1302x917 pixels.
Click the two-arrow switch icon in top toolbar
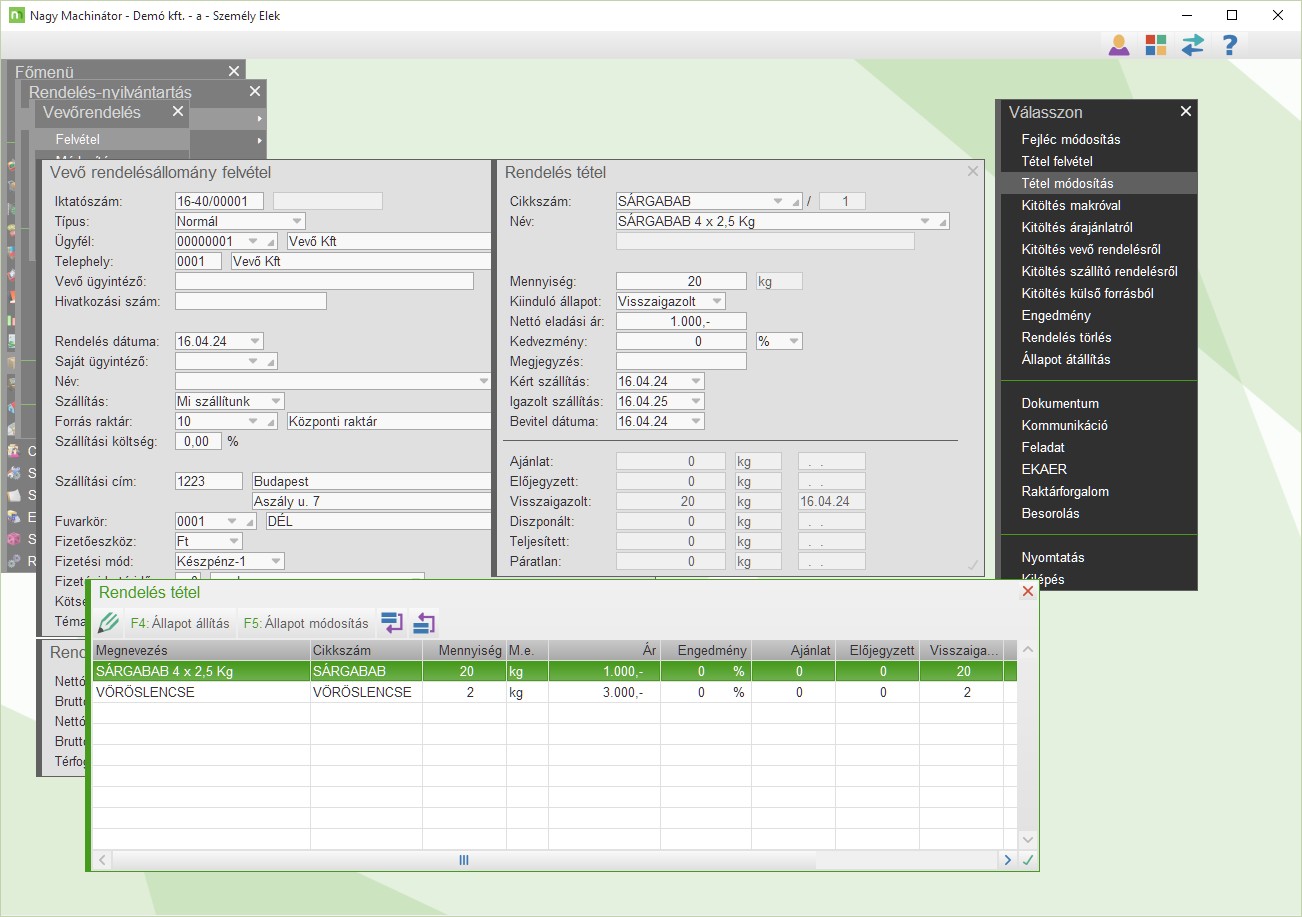tap(1192, 45)
